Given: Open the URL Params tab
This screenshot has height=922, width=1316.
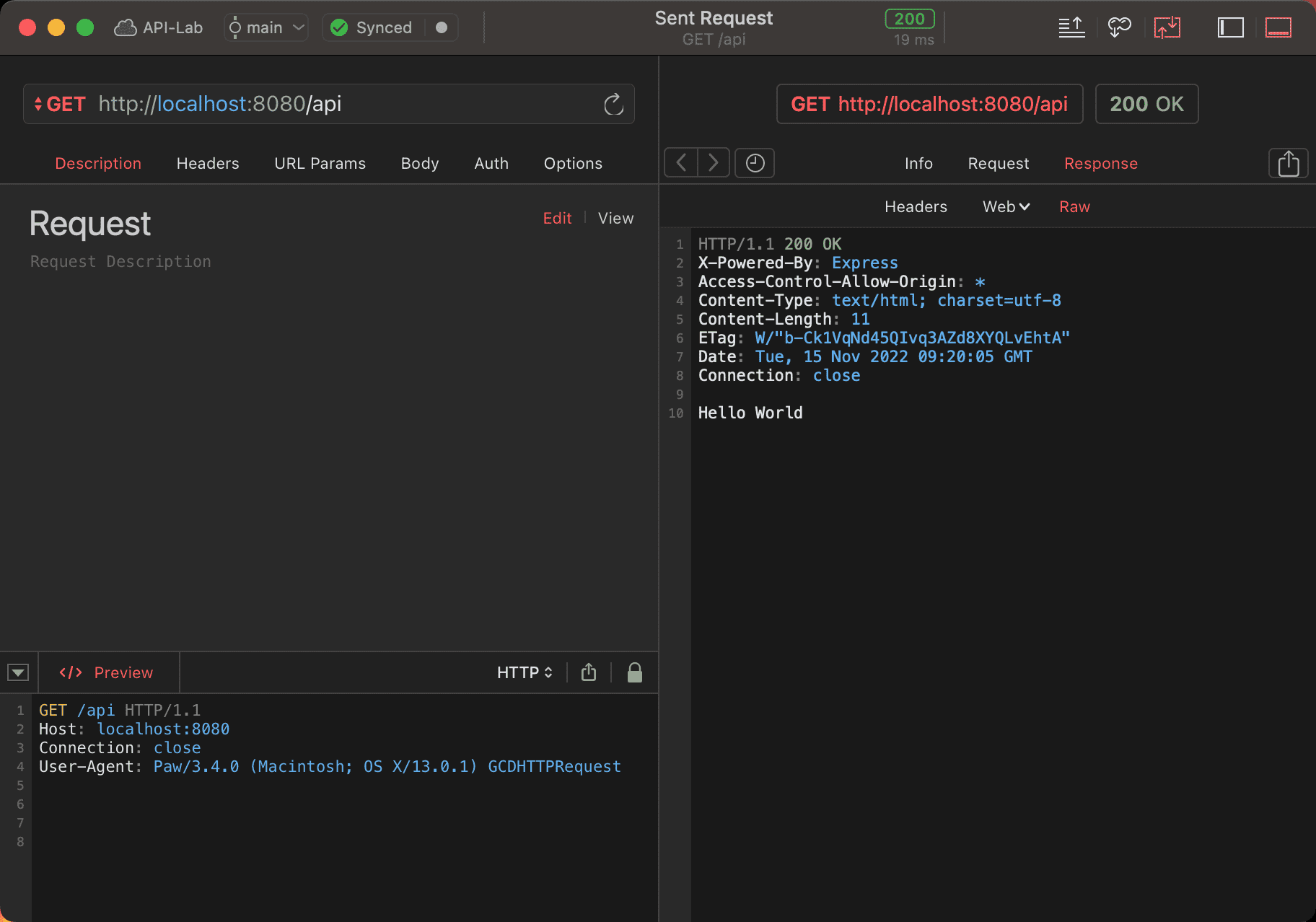Looking at the screenshot, I should pos(320,163).
